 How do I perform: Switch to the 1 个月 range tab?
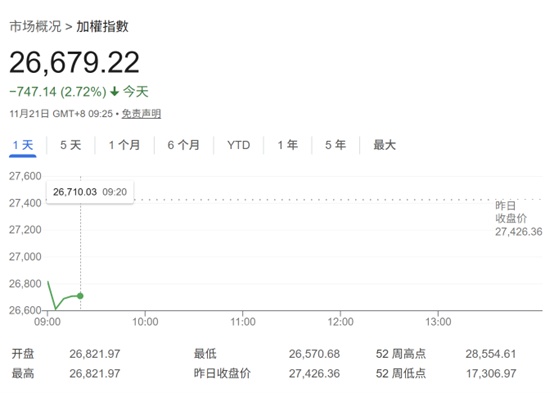(124, 145)
